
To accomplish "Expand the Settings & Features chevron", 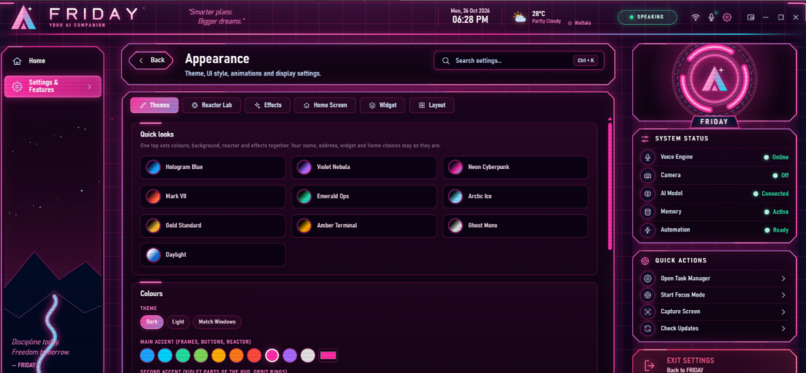I will [x=89, y=86].
